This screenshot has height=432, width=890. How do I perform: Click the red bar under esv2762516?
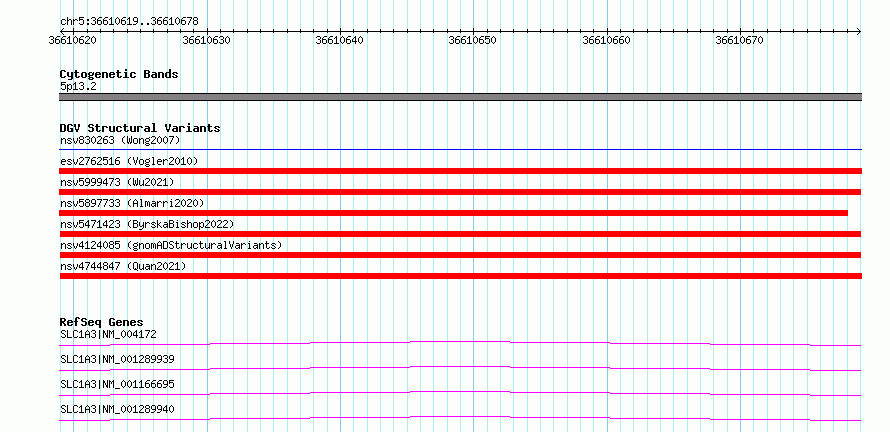(x=460, y=171)
